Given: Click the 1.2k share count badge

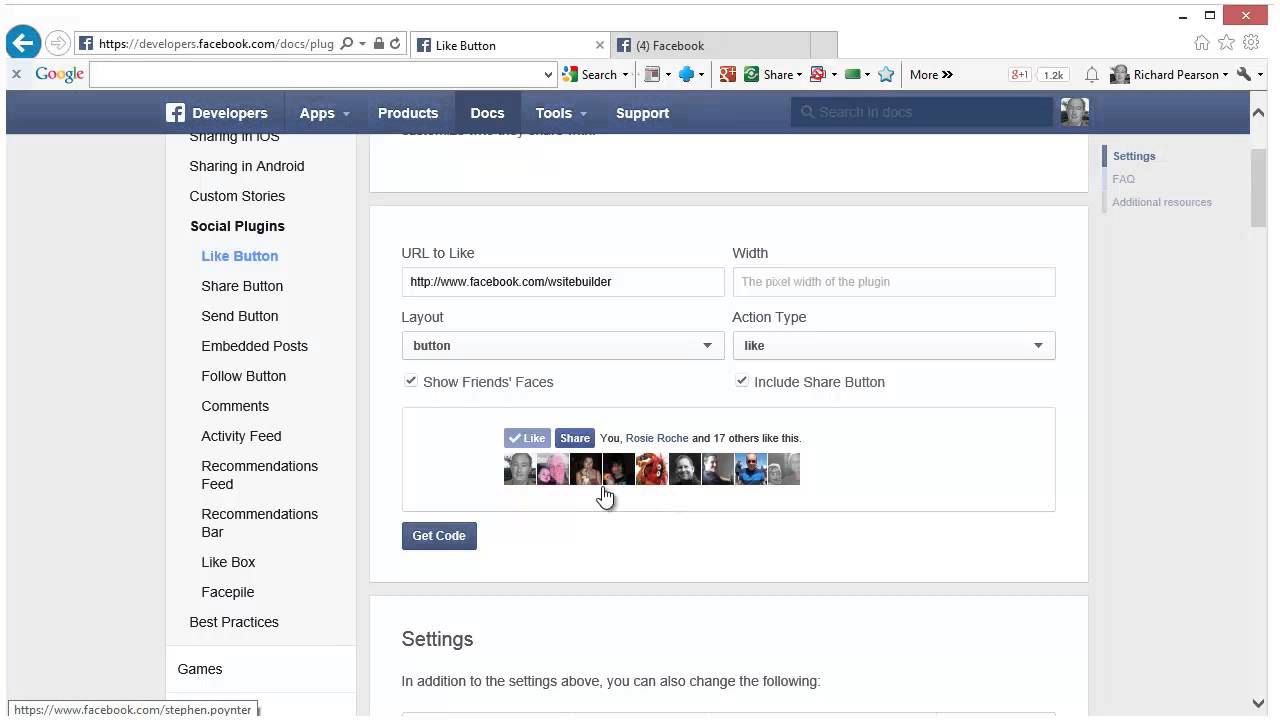Looking at the screenshot, I should coord(1053,74).
